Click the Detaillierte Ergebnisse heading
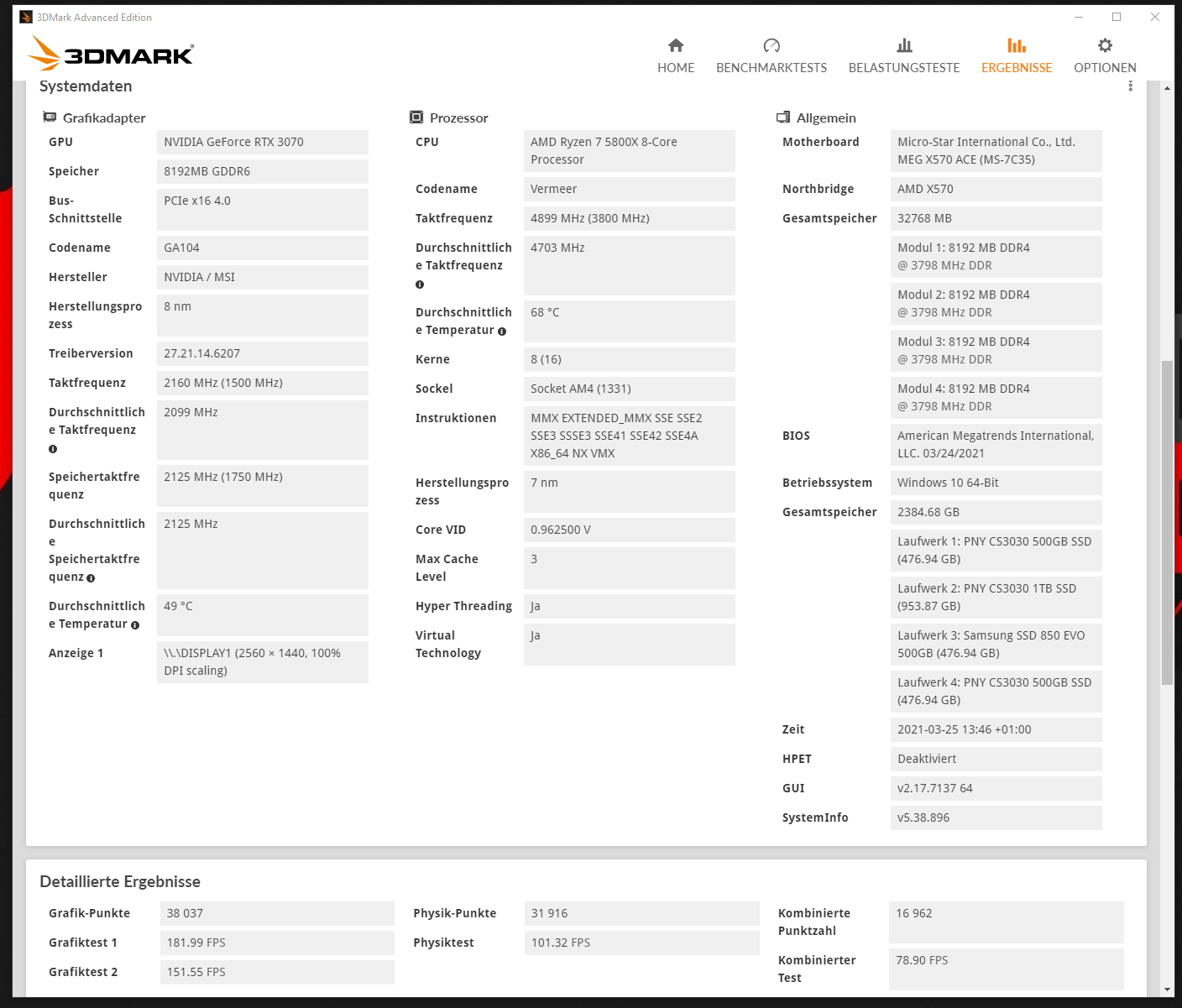This screenshot has width=1182, height=1008. coord(120,881)
